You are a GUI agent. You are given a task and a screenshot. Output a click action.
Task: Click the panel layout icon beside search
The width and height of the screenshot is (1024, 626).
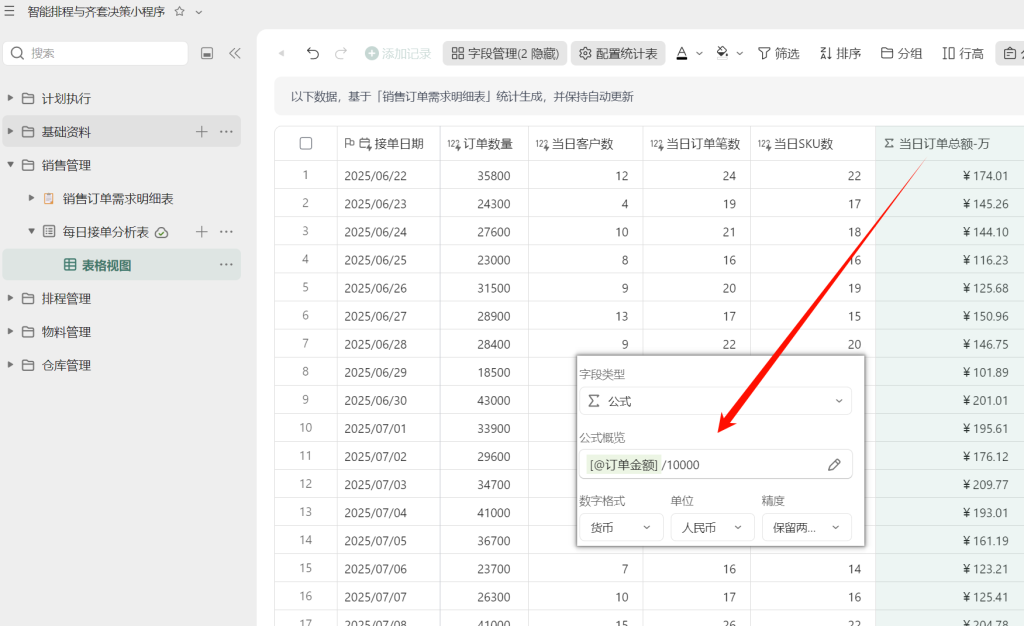pyautogui.click(x=207, y=53)
